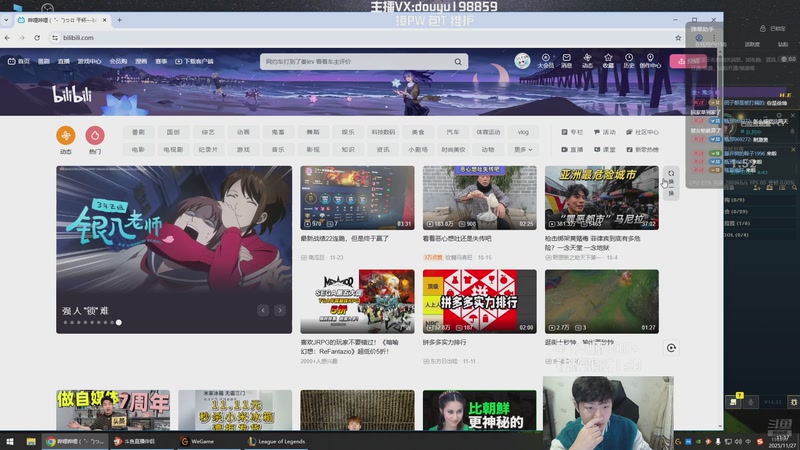Open 拼多多实力排行 video thumbnail
This screenshot has width=800, height=450.
pyautogui.click(x=480, y=302)
